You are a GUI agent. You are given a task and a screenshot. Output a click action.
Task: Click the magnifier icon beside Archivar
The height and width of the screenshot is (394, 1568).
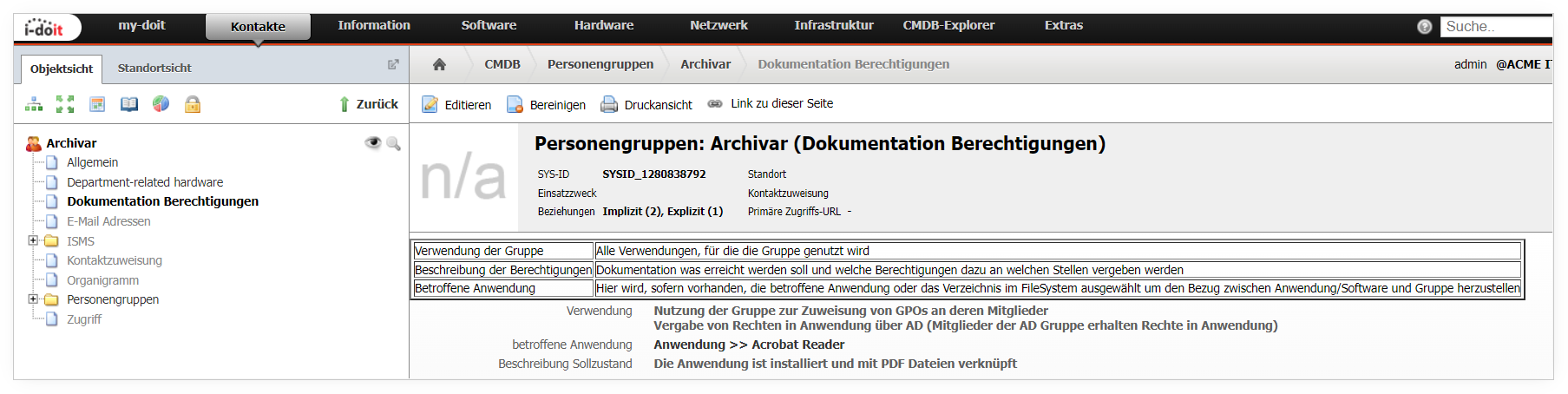(393, 143)
